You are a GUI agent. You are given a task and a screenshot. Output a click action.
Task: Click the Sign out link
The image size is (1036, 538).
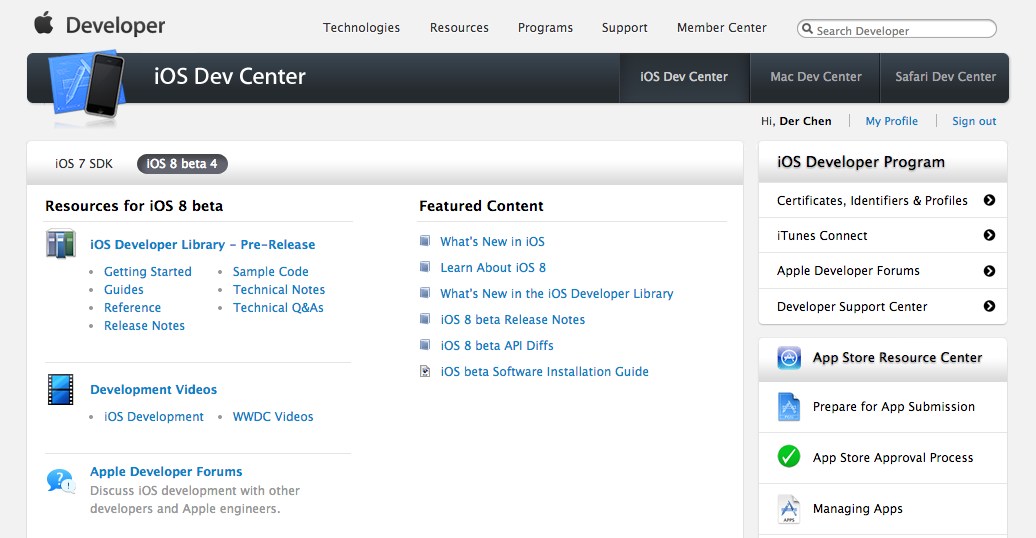pyautogui.click(x=973, y=121)
